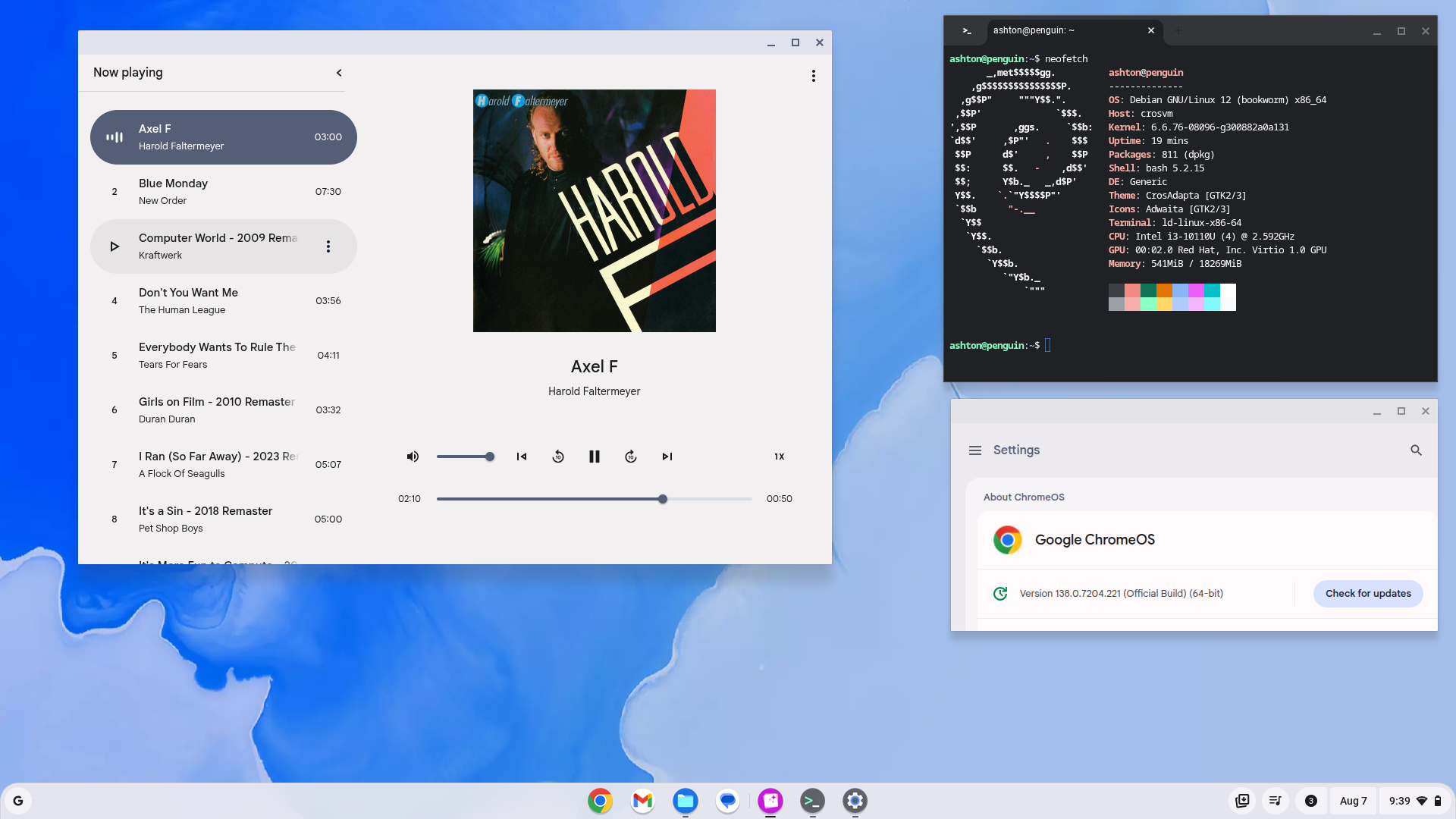The height and width of the screenshot is (819, 1456).
Task: Open the notification count badge
Action: [x=1310, y=801]
